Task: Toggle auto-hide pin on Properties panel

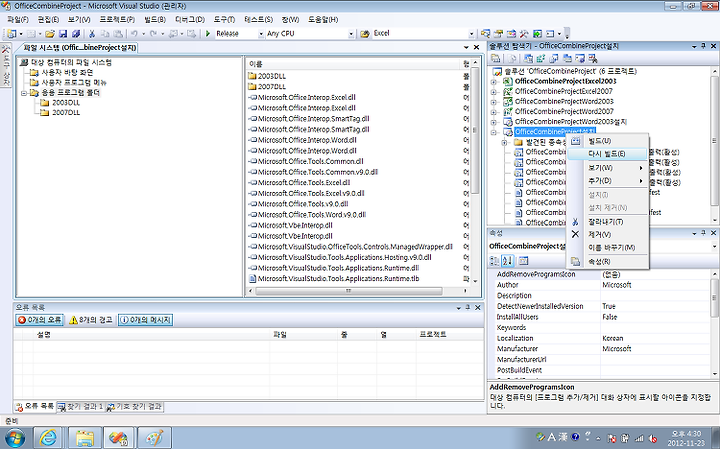Action: tap(703, 233)
